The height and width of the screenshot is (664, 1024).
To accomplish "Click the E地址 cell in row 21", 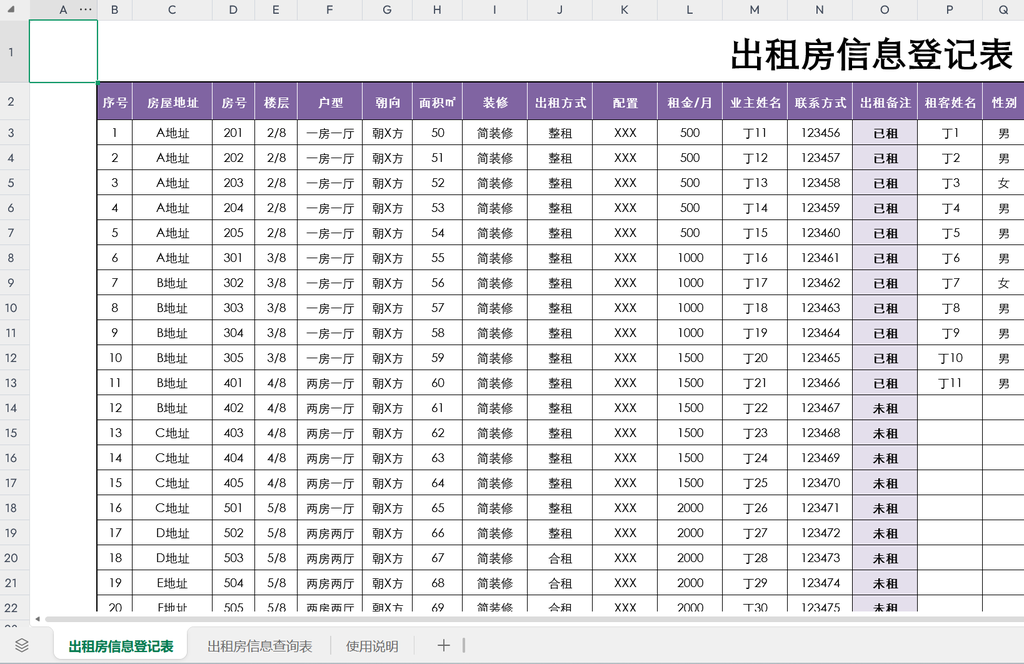I will 172,583.
